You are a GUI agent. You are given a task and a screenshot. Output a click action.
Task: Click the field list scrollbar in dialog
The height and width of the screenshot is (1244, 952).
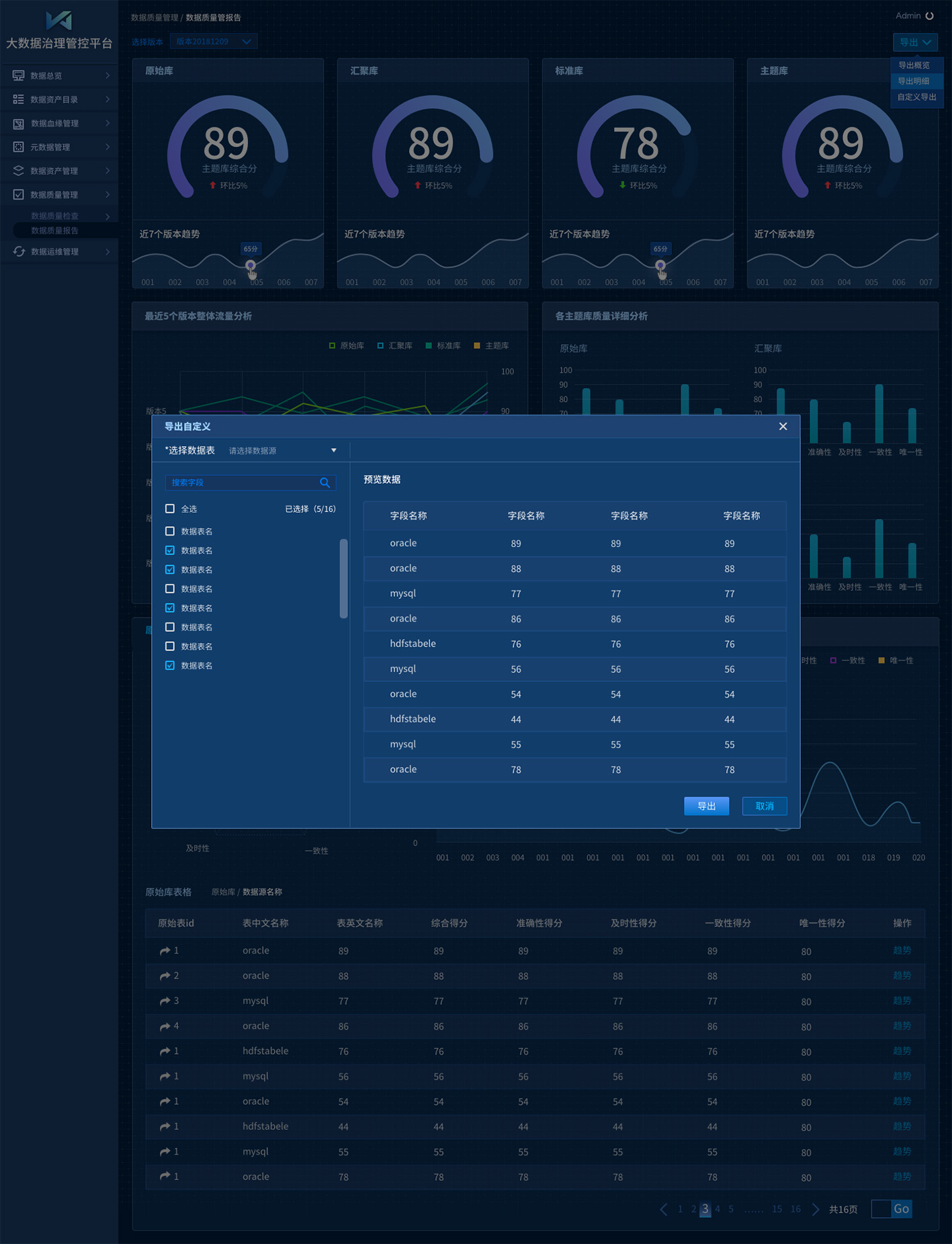344,578
